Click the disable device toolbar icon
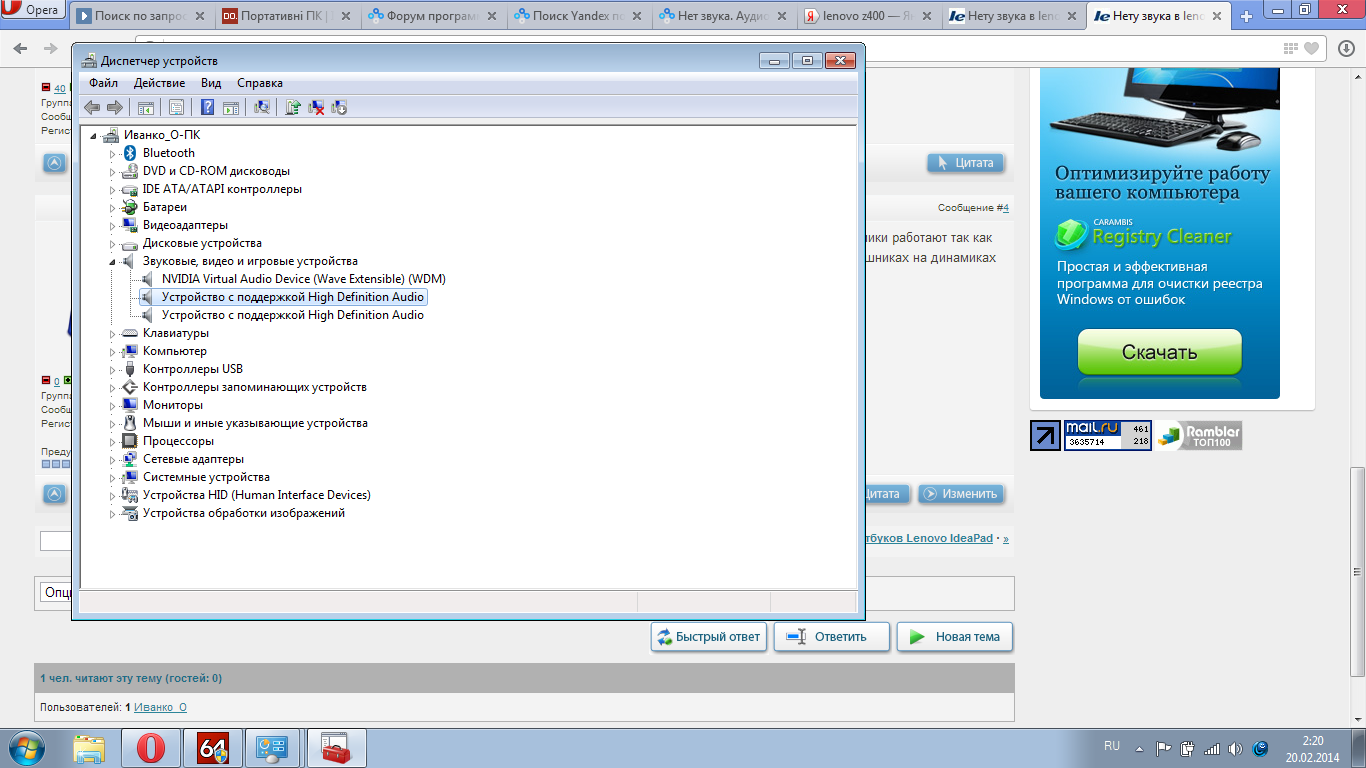Image resolution: width=1366 pixels, height=768 pixels. coord(339,107)
